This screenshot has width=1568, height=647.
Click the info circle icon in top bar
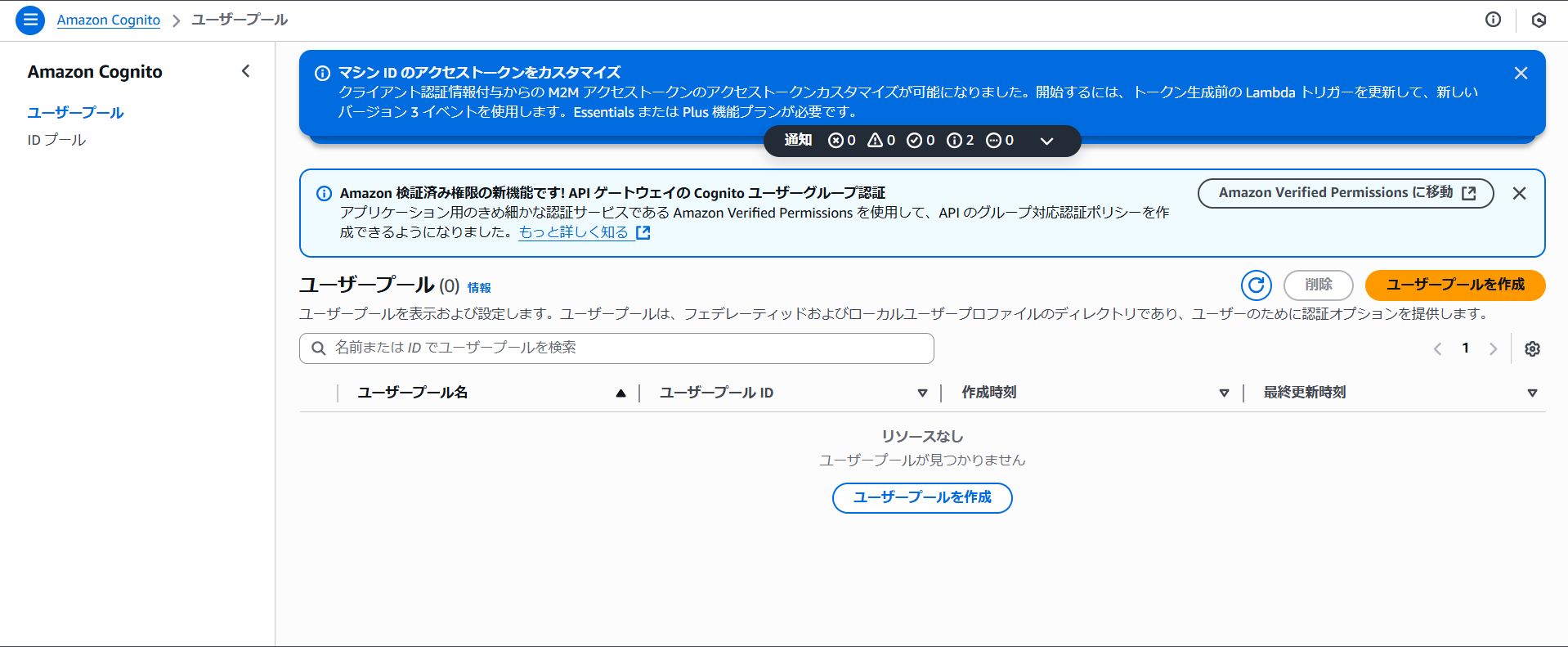click(x=1493, y=20)
